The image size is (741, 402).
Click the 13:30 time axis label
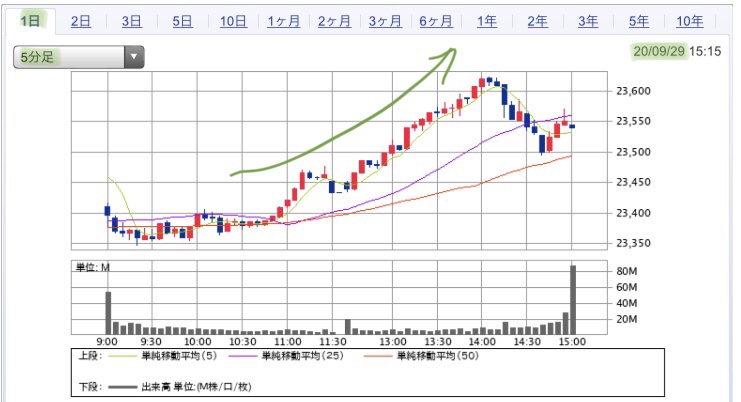pyautogui.click(x=438, y=342)
